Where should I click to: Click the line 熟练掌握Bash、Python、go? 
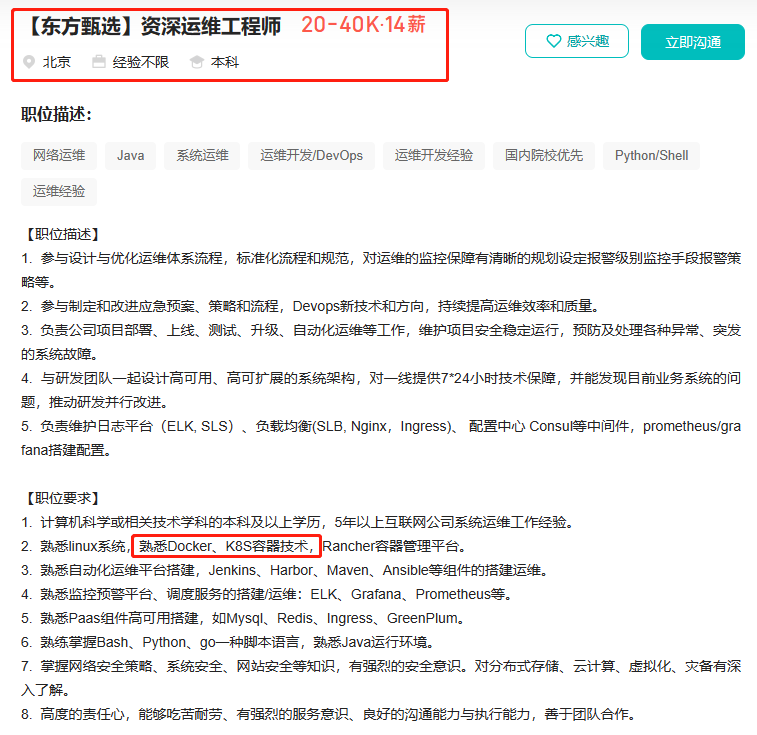228,642
